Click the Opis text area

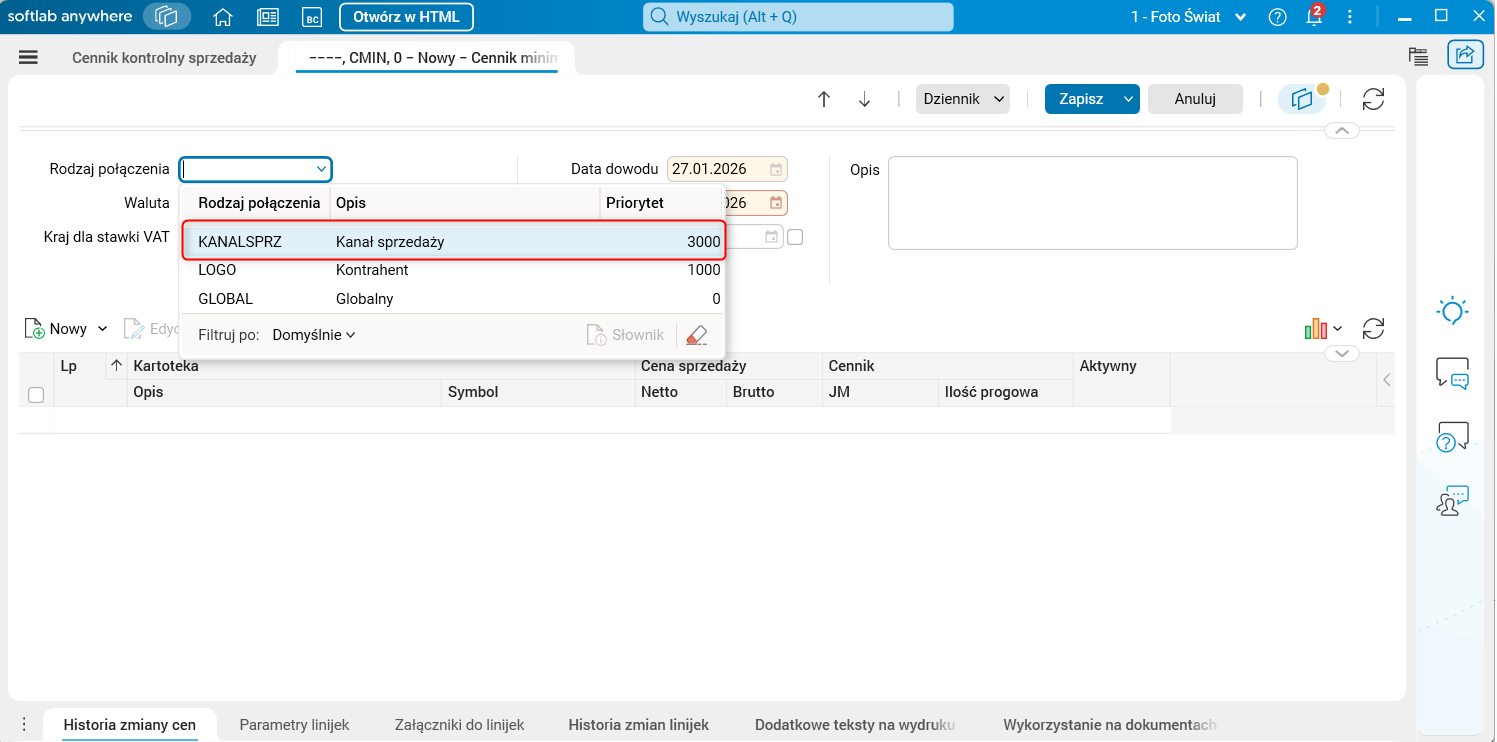click(1092, 203)
